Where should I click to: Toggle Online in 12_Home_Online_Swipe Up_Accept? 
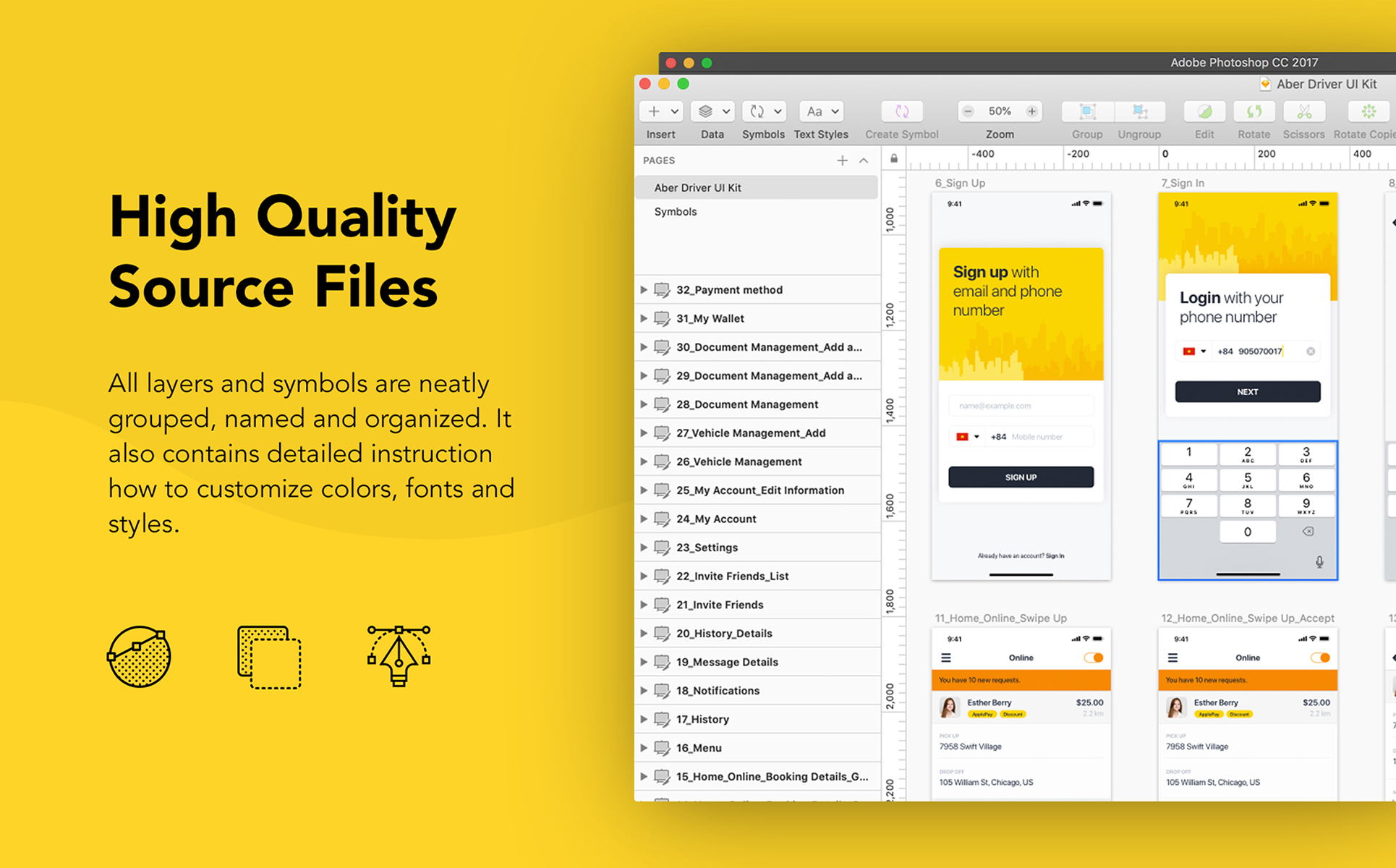point(1321,658)
